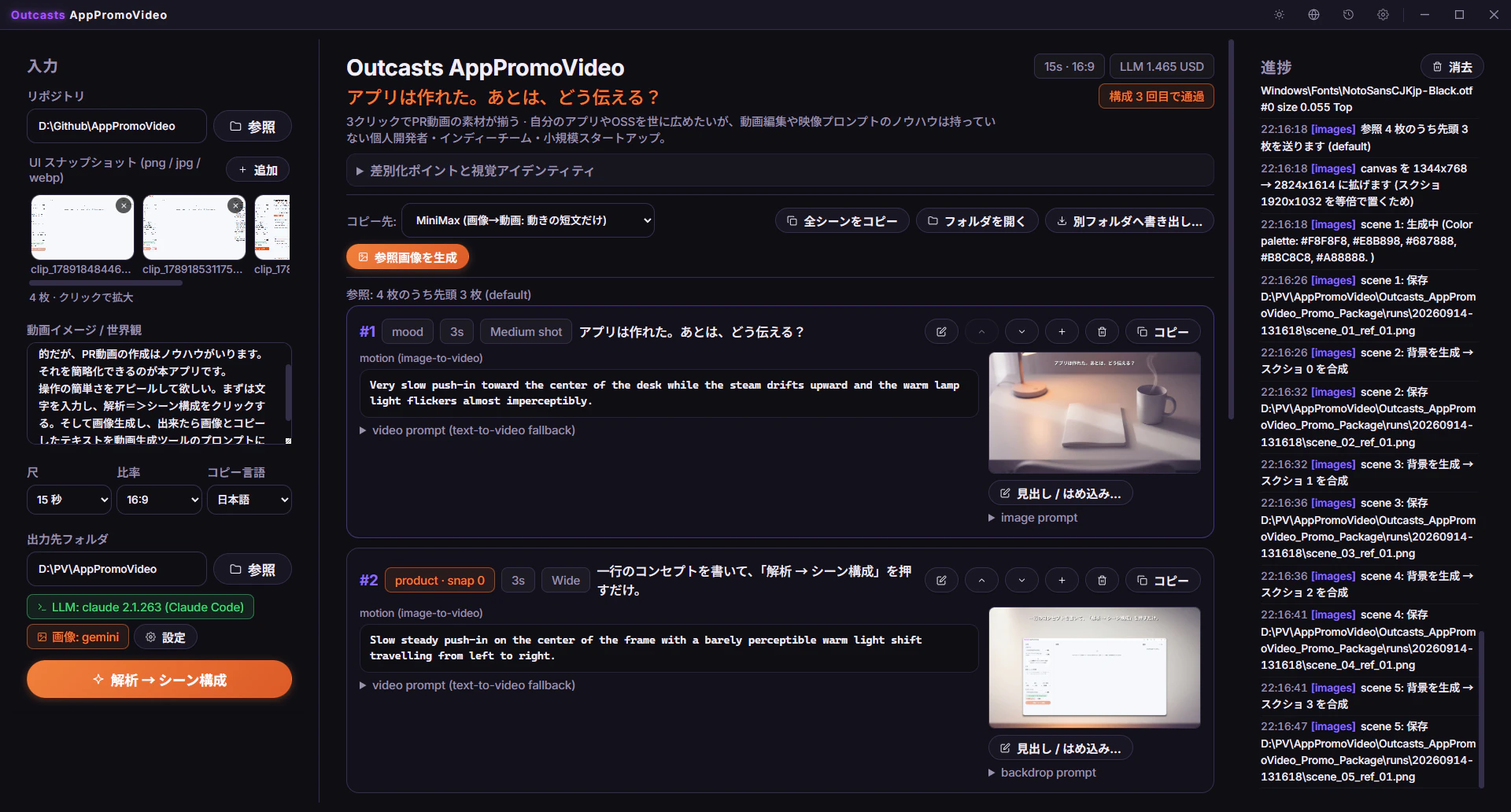This screenshot has width=1511, height=812.
Task: Open scene #2 product snapshot reference image
Action: [x=1095, y=667]
